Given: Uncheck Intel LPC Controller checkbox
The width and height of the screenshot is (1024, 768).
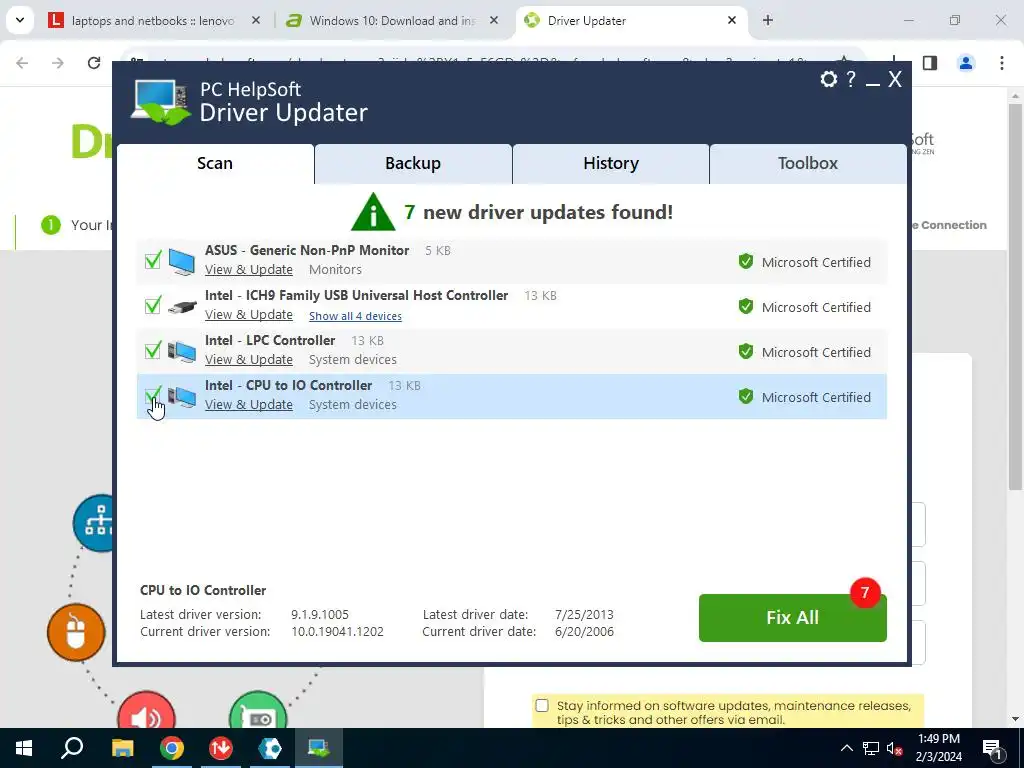Looking at the screenshot, I should (x=153, y=351).
